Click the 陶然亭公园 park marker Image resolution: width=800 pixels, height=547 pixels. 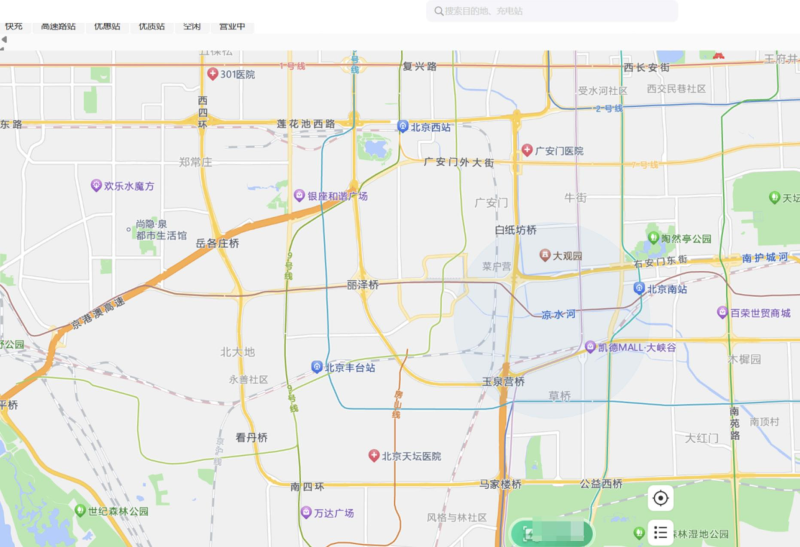(653, 238)
